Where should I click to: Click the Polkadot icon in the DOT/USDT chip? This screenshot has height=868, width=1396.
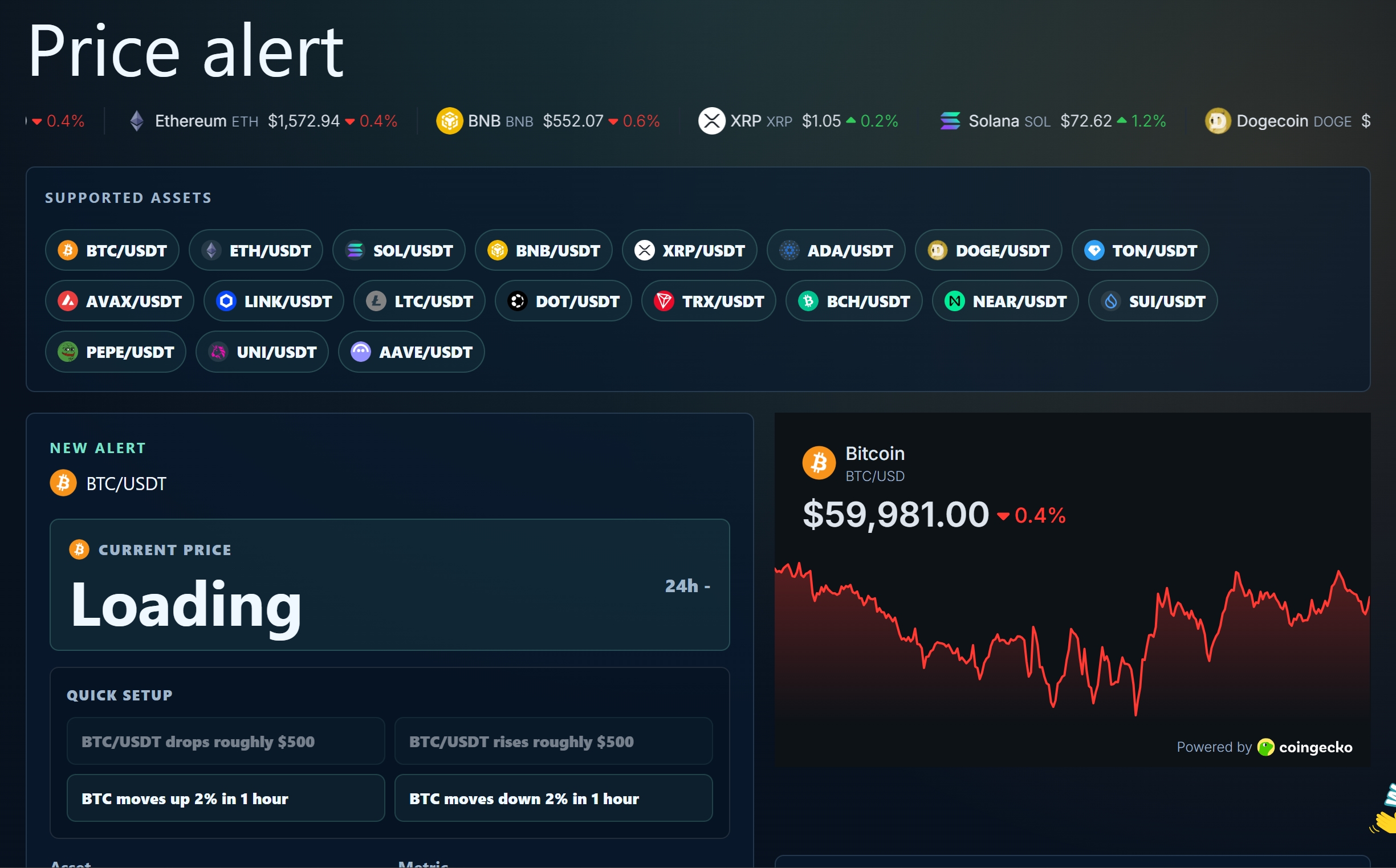point(517,301)
